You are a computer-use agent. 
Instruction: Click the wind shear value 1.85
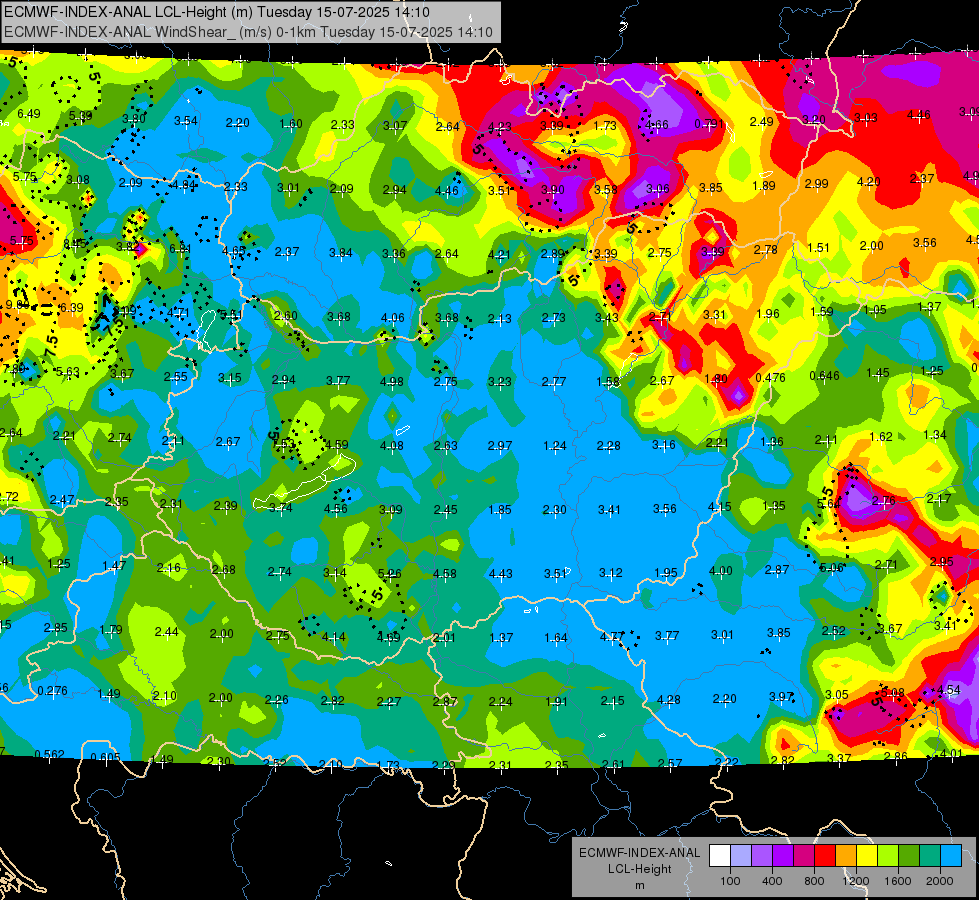point(500,510)
